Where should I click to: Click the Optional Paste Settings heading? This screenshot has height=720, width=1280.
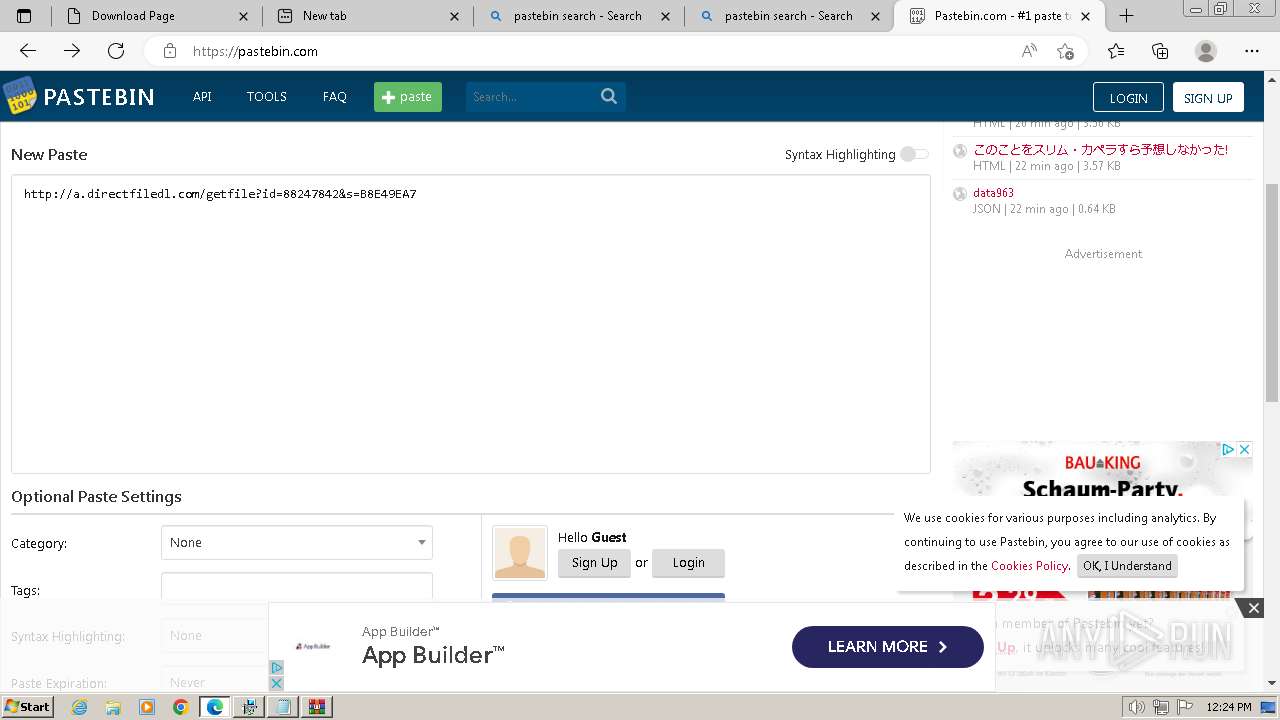96,497
